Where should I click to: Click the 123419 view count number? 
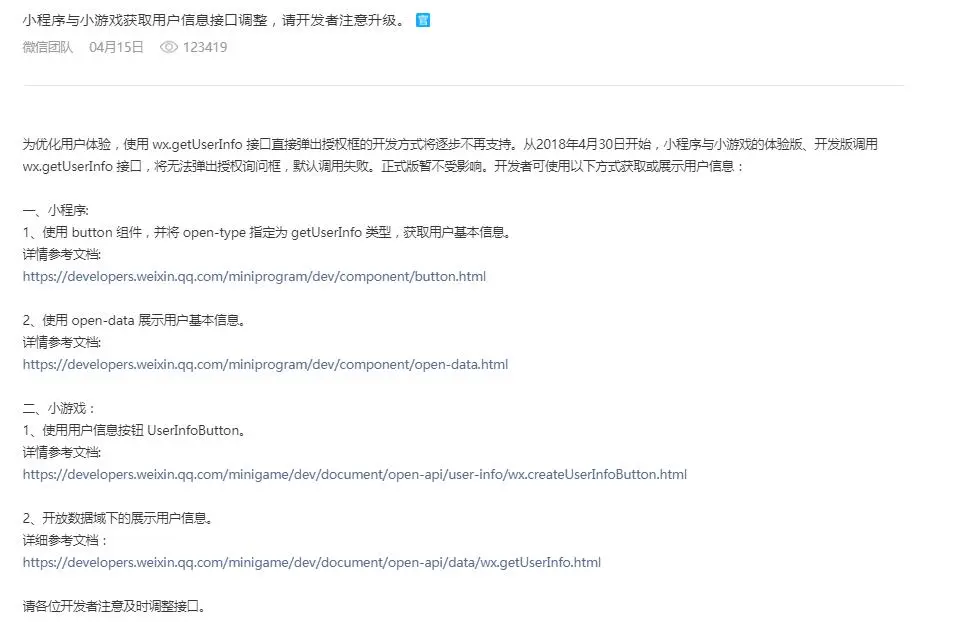click(x=205, y=47)
